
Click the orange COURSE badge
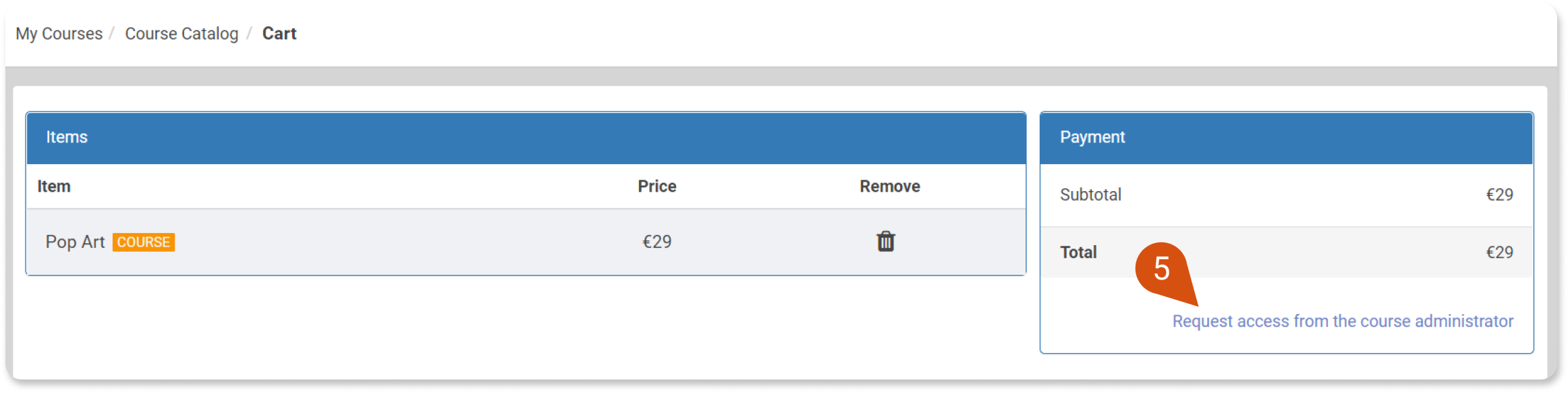pyautogui.click(x=144, y=242)
